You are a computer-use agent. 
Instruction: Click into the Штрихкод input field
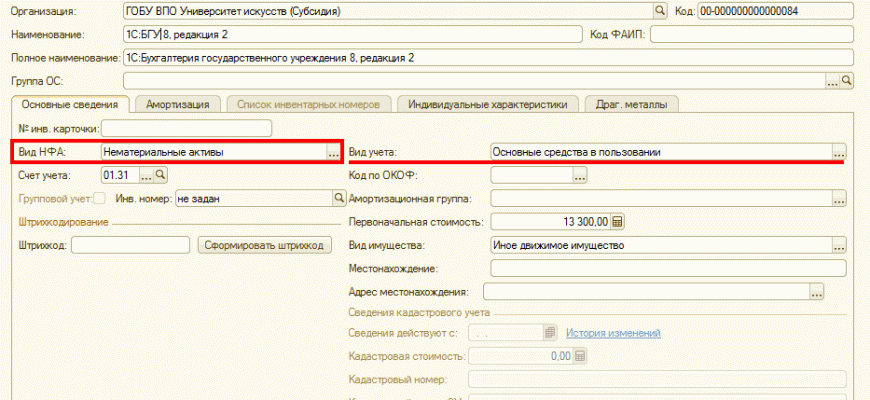(129, 245)
